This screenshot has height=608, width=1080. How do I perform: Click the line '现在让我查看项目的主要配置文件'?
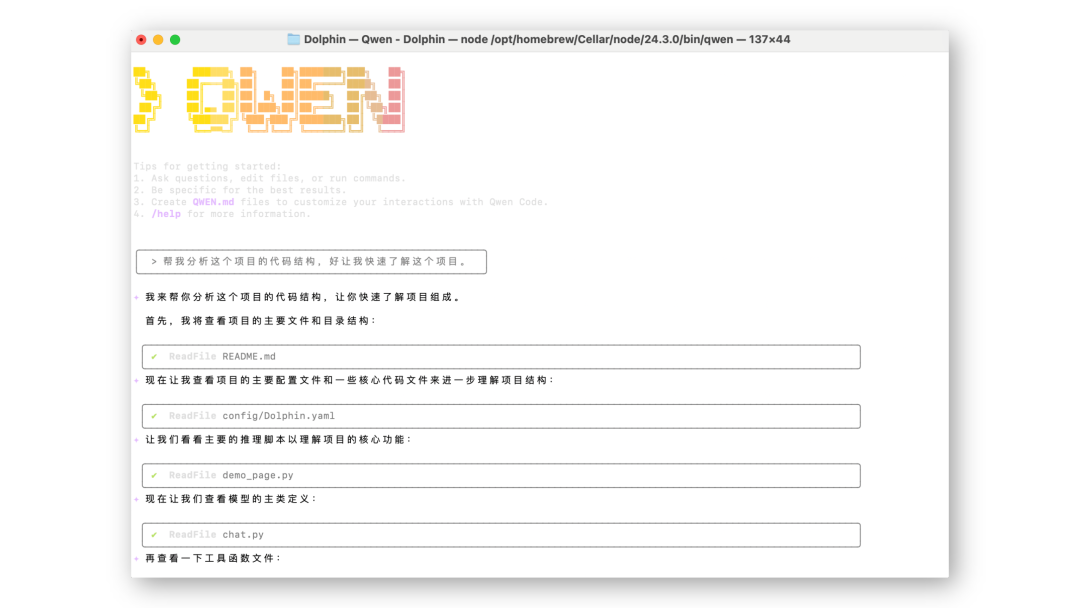pyautogui.click(x=350, y=380)
